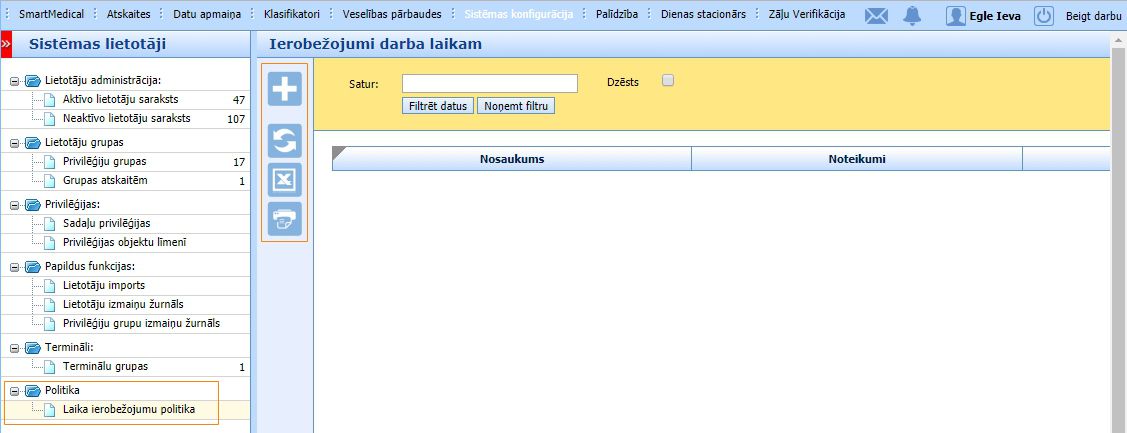Collapse the Lietotāju administrācija tree node

tap(15, 81)
